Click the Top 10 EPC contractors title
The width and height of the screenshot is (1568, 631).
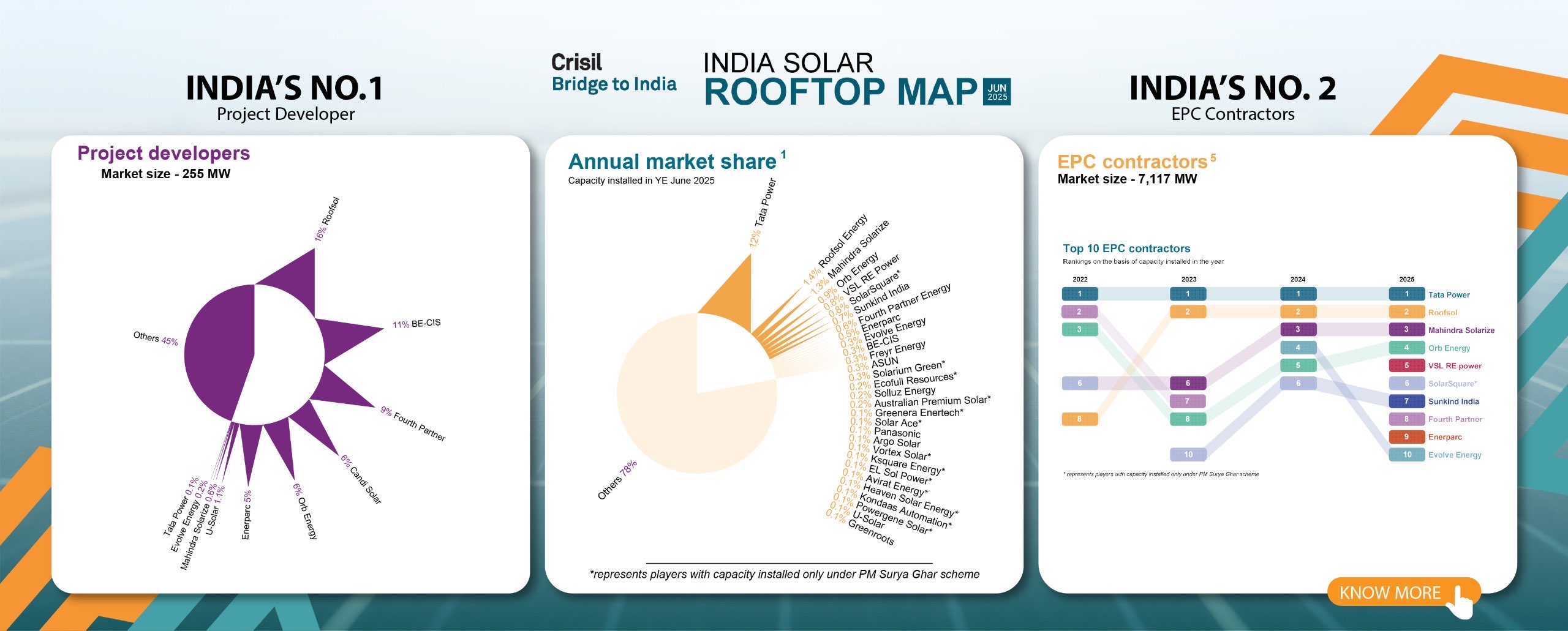point(1126,248)
